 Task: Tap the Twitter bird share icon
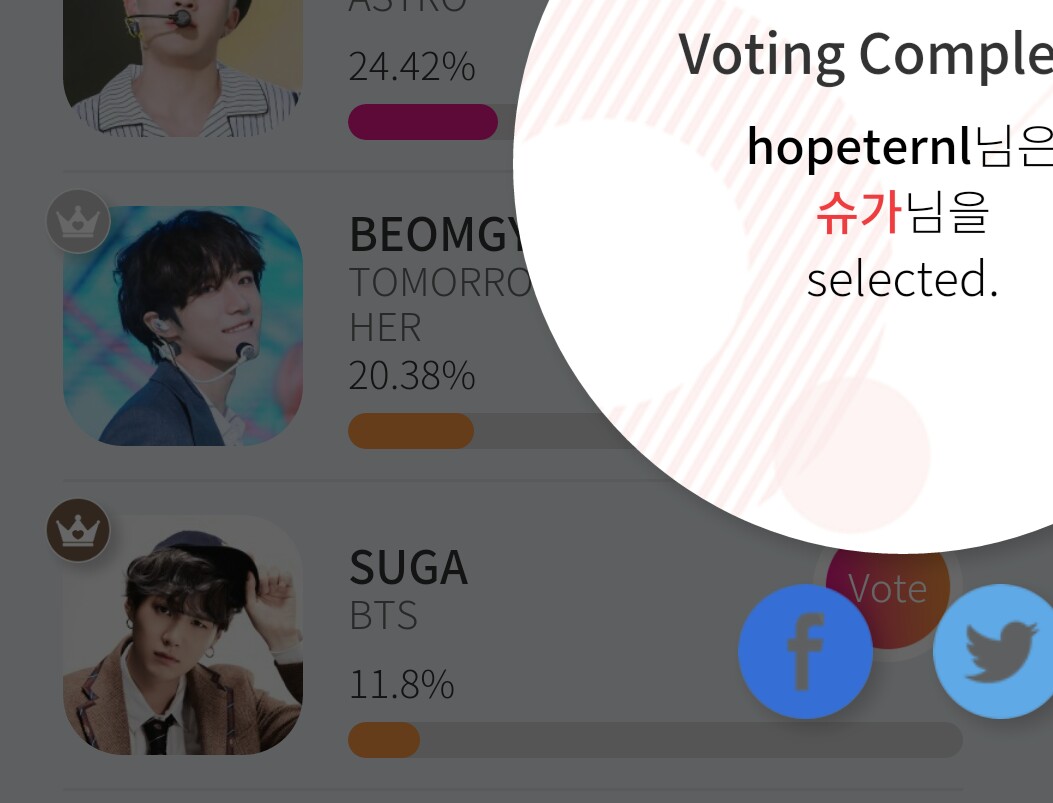click(x=996, y=652)
